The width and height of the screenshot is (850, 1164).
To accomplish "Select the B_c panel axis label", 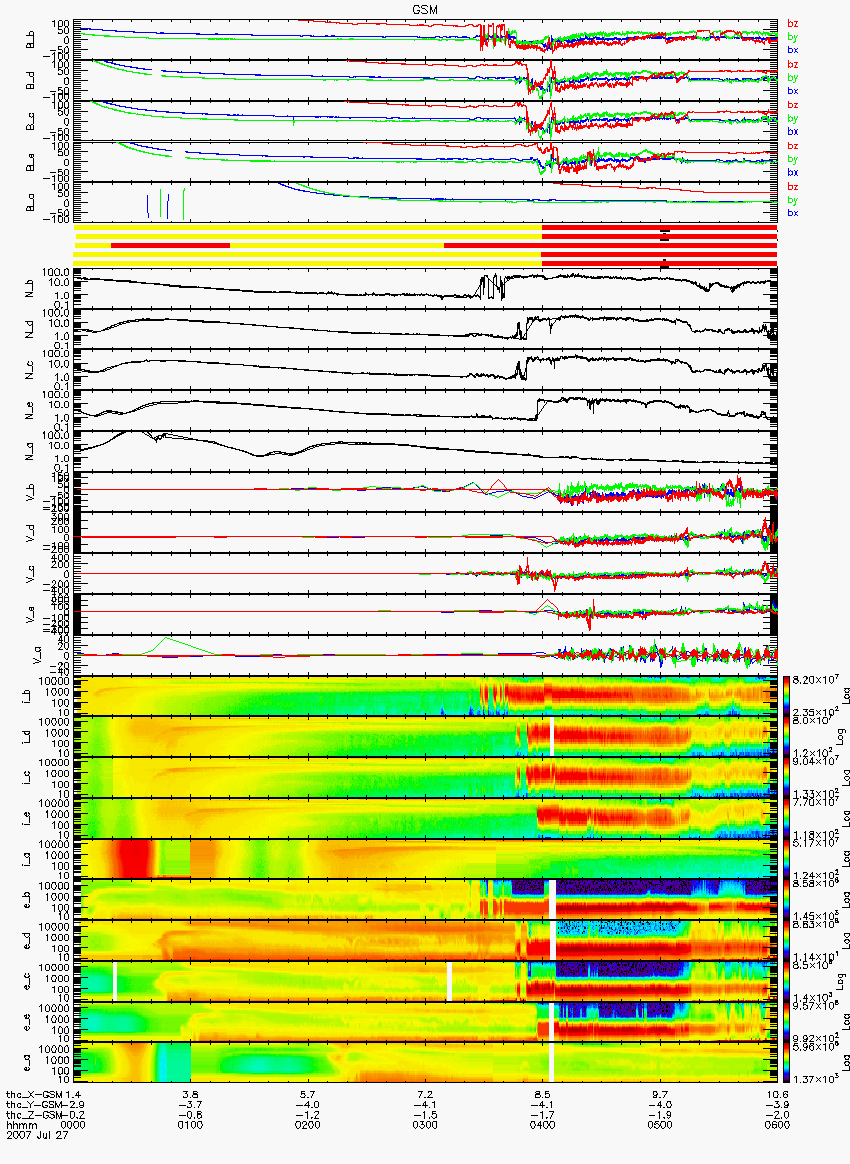I will tap(31, 121).
